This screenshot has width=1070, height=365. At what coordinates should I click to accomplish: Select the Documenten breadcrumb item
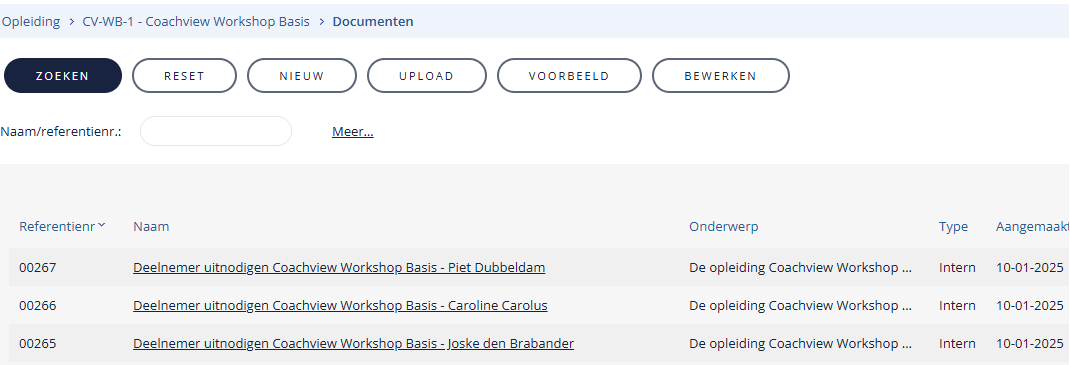[373, 21]
